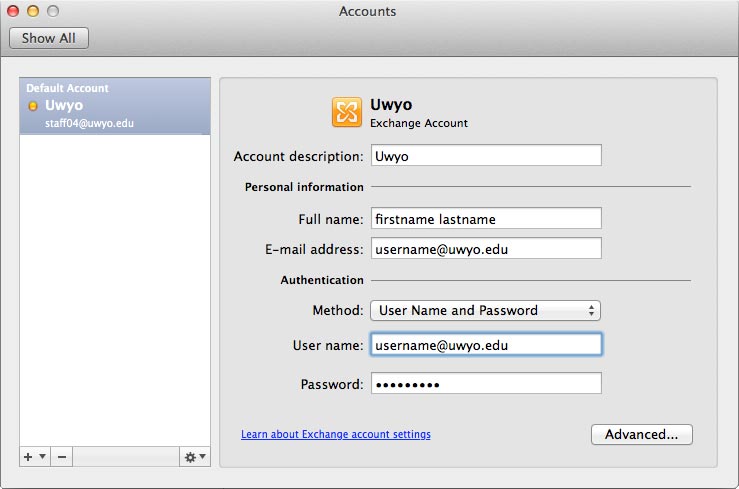Click the Show All button
Image resolution: width=739 pixels, height=489 pixels.
coord(49,38)
